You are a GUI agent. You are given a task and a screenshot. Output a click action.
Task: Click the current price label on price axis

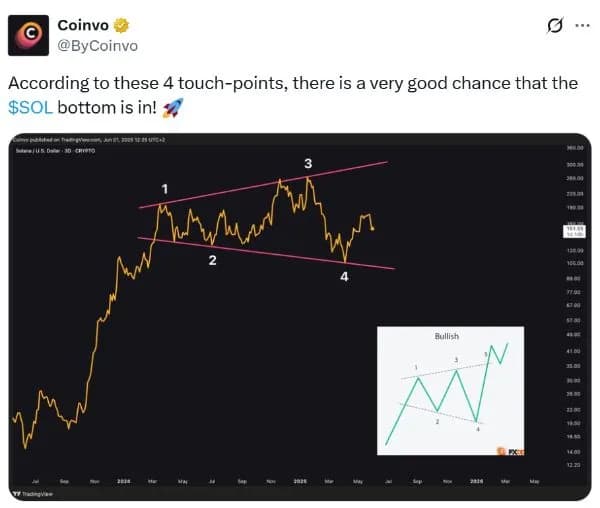pyautogui.click(x=573, y=231)
